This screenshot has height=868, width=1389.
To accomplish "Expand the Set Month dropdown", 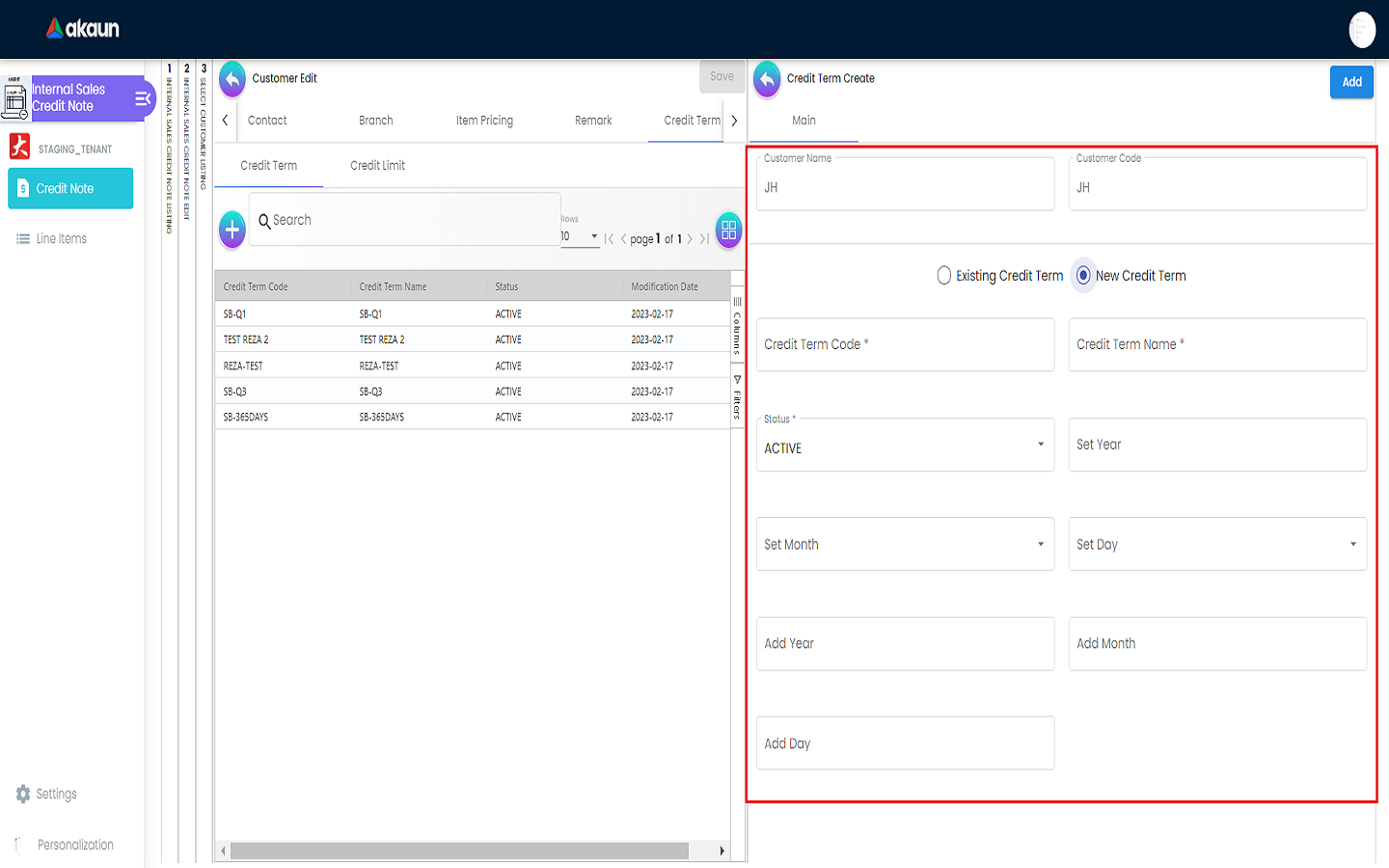I will click(905, 545).
